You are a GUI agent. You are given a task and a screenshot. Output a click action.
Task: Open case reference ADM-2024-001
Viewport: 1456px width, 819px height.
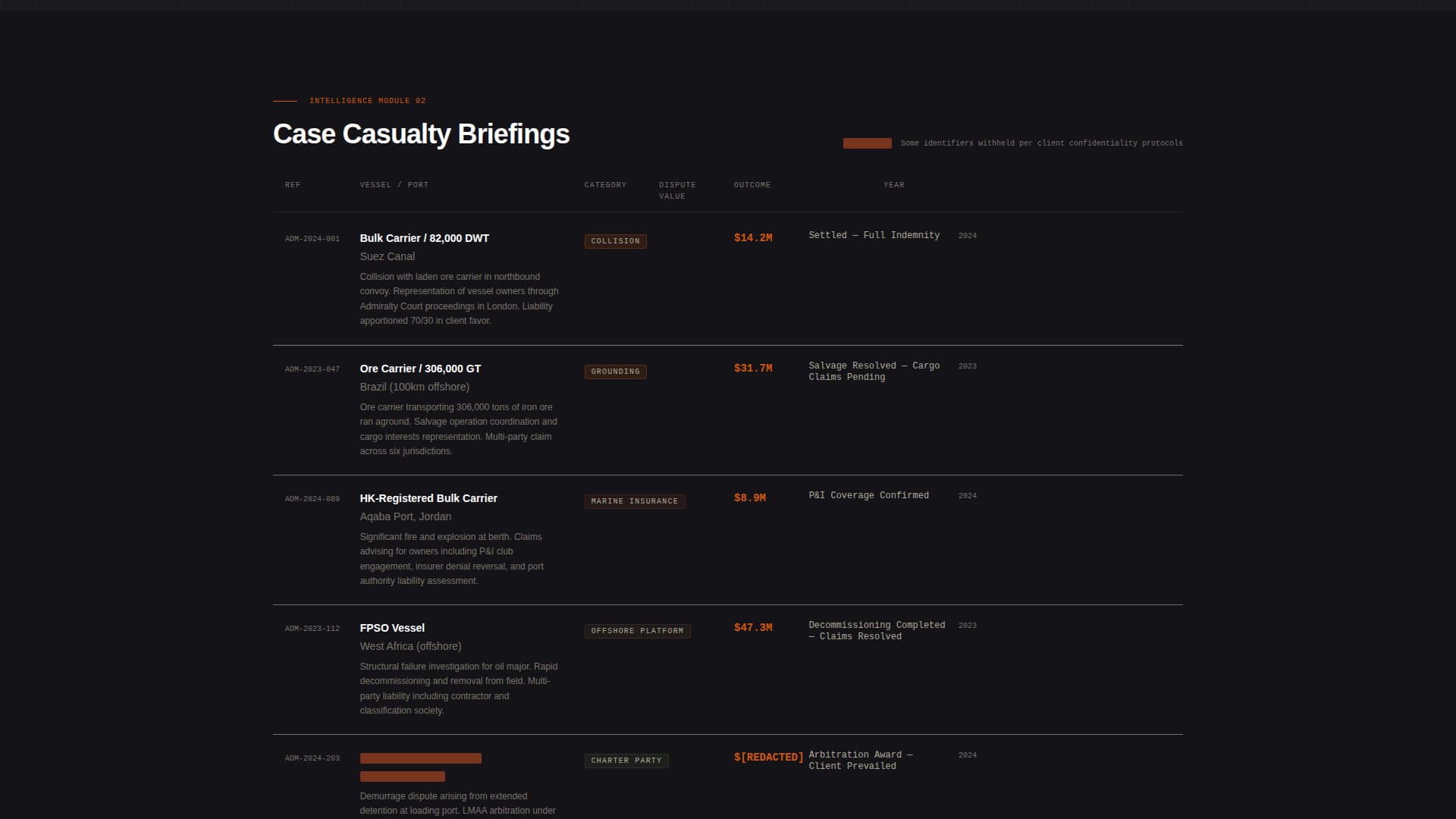[312, 238]
